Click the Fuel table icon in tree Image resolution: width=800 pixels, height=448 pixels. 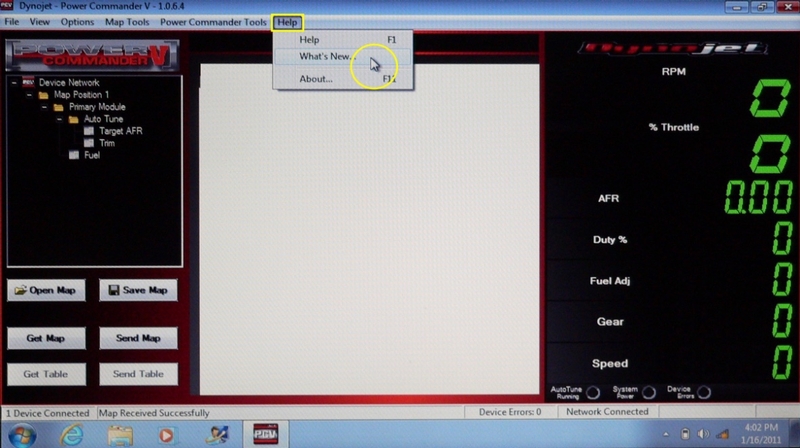[x=74, y=155]
